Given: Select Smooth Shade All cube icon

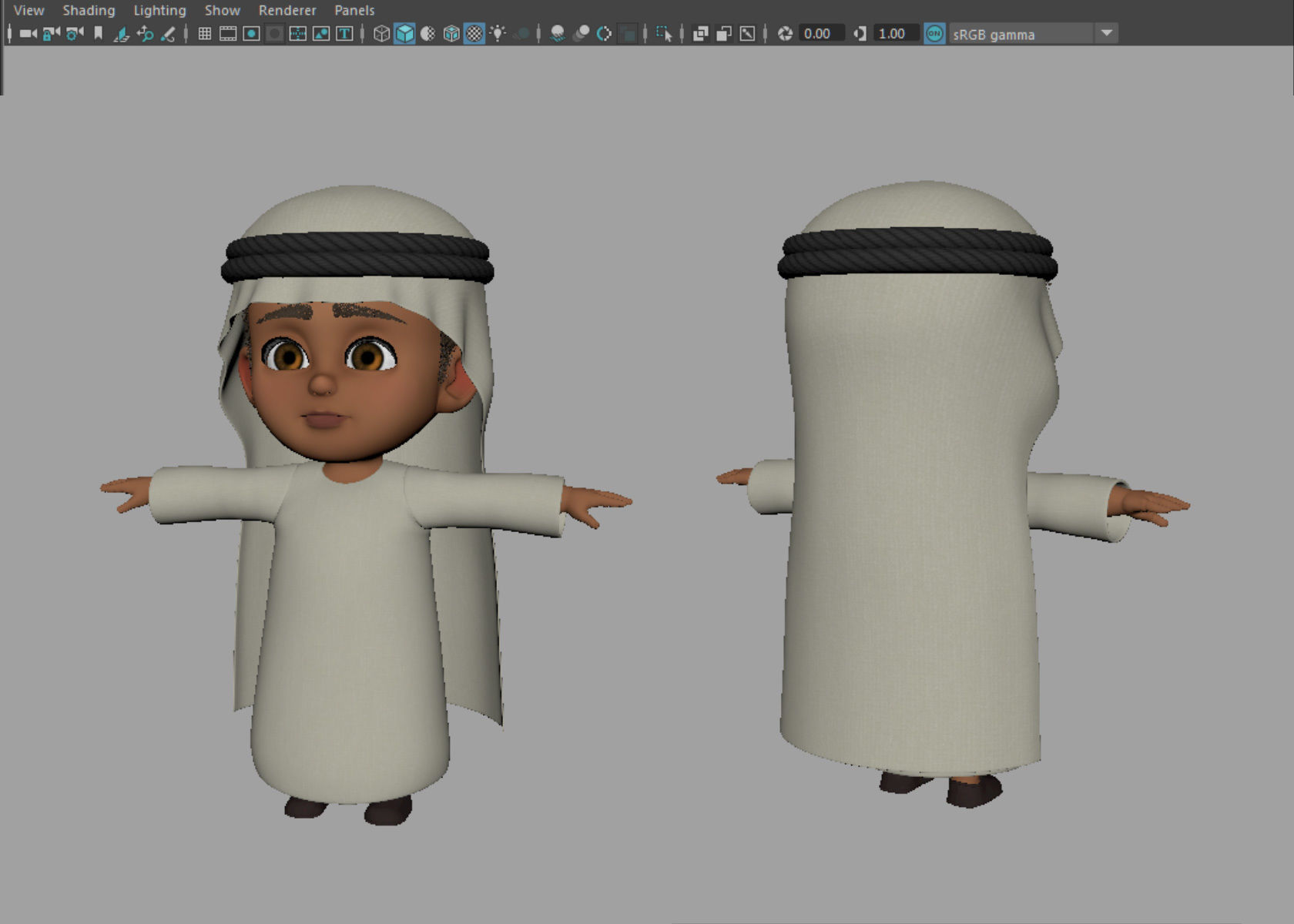Looking at the screenshot, I should pyautogui.click(x=404, y=33).
